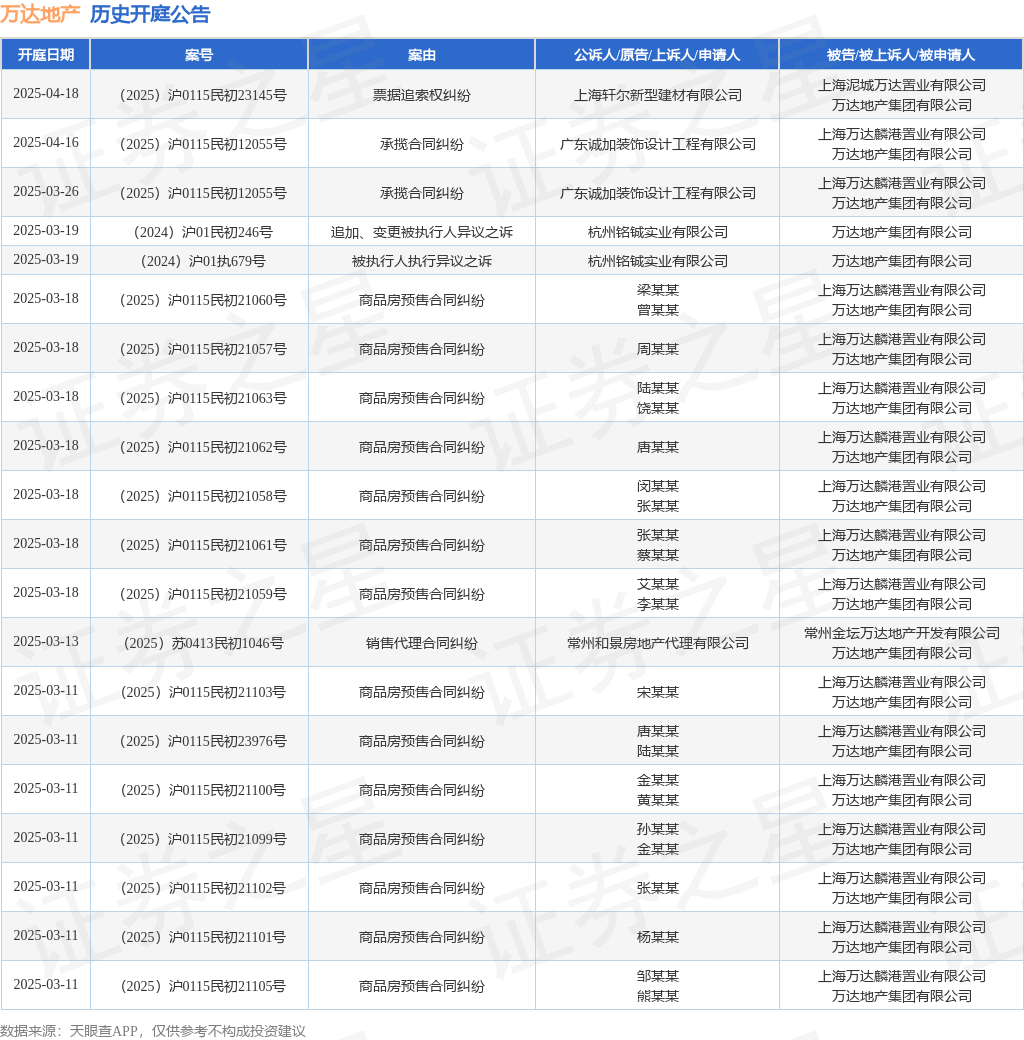Click the 万达地产 title text
1024x1040 pixels.
coord(40,14)
